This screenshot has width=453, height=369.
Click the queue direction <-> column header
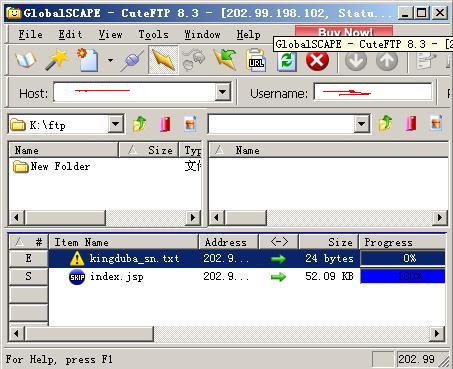279,242
